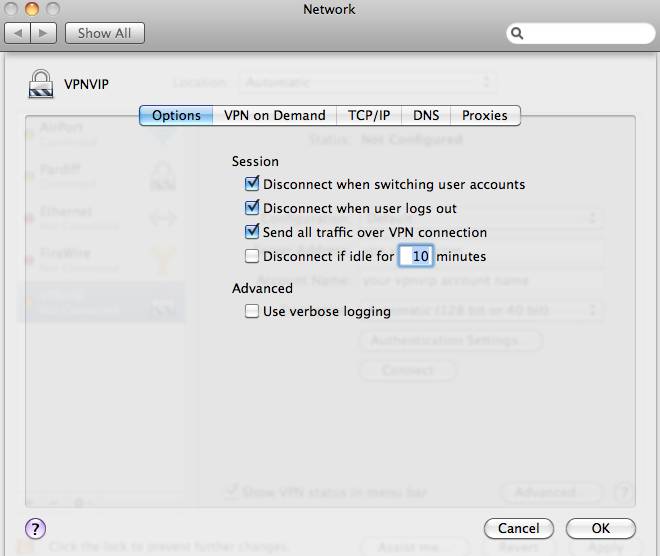660x556 pixels.
Task: Switch to the DNS tab
Action: [x=426, y=115]
